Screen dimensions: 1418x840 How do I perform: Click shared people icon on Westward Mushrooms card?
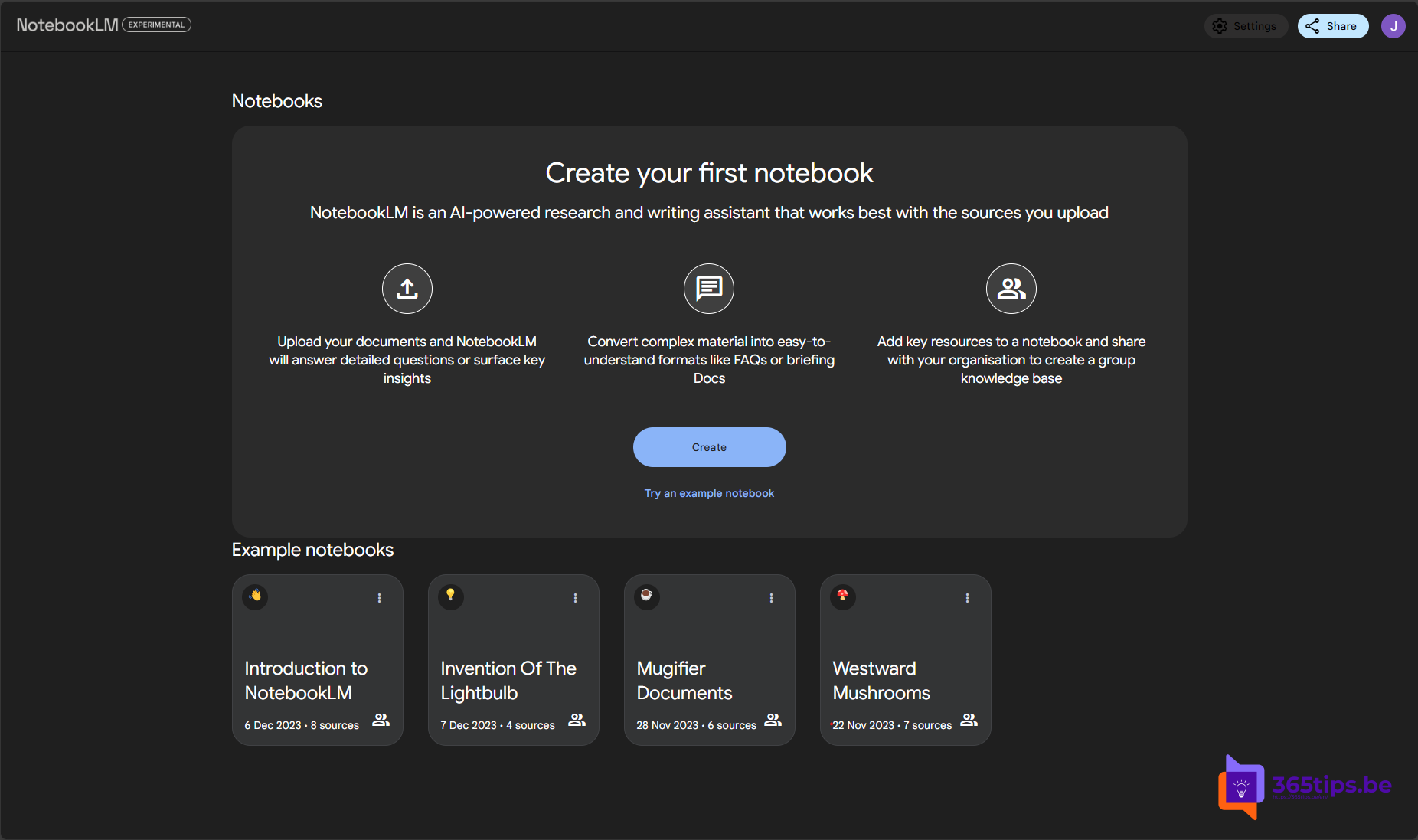(x=969, y=720)
